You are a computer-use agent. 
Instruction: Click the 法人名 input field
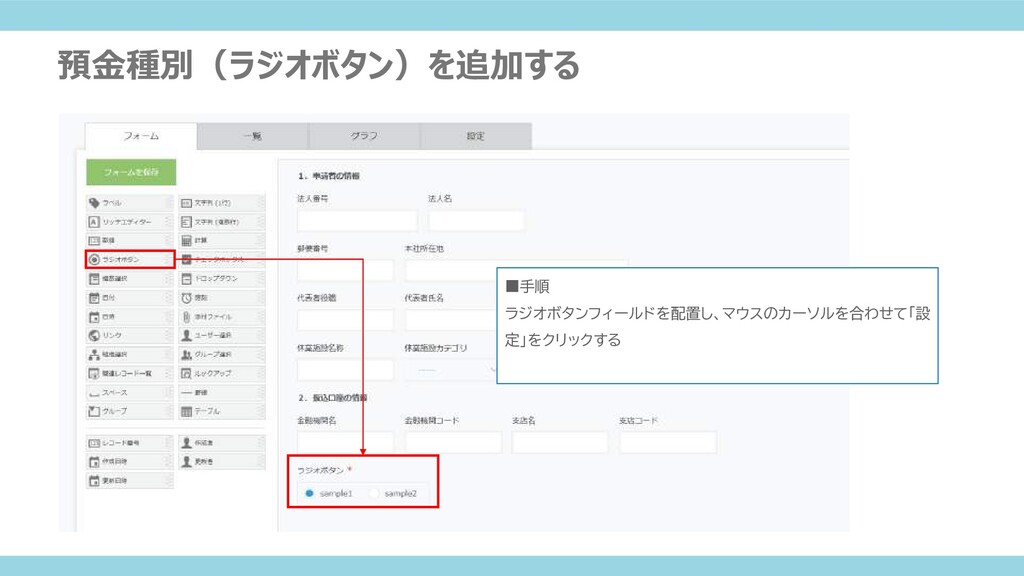point(476,221)
